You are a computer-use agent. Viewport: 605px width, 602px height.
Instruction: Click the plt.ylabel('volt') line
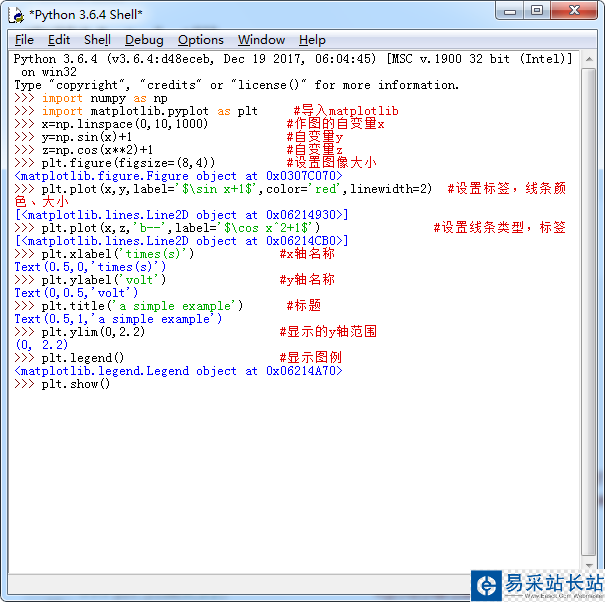coord(104,280)
